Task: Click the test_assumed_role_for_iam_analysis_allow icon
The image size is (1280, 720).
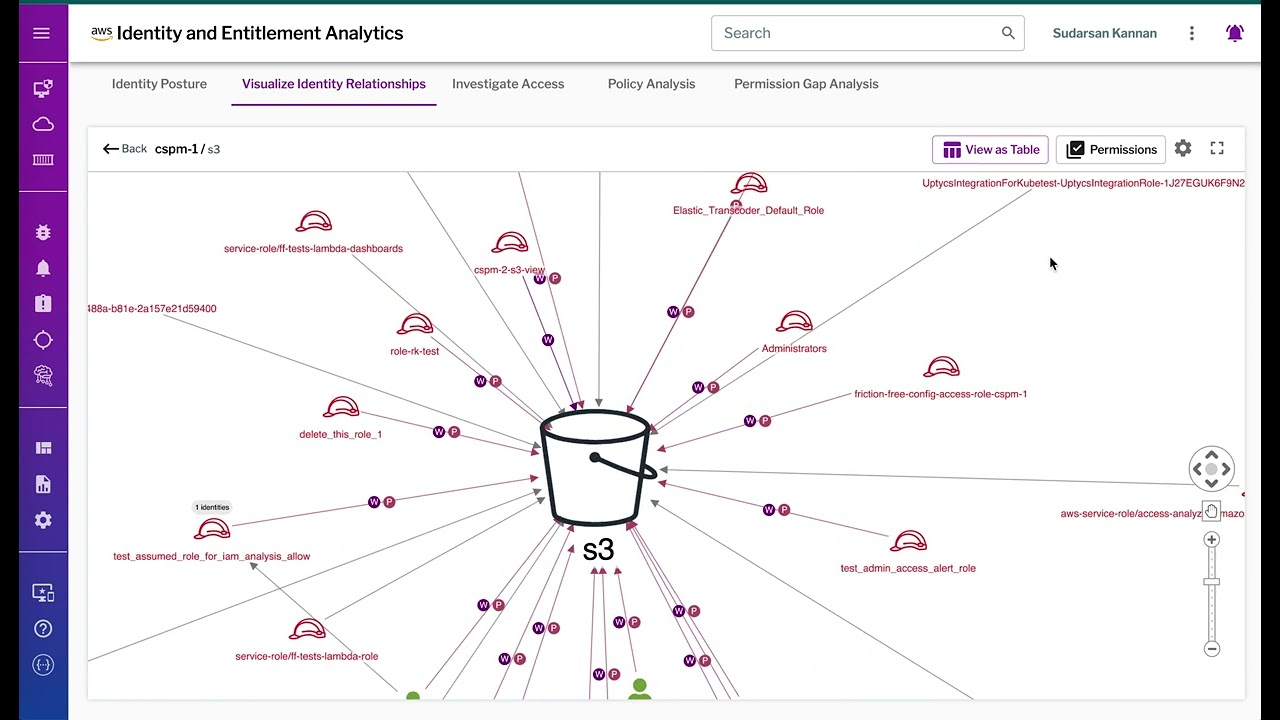Action: (x=212, y=531)
